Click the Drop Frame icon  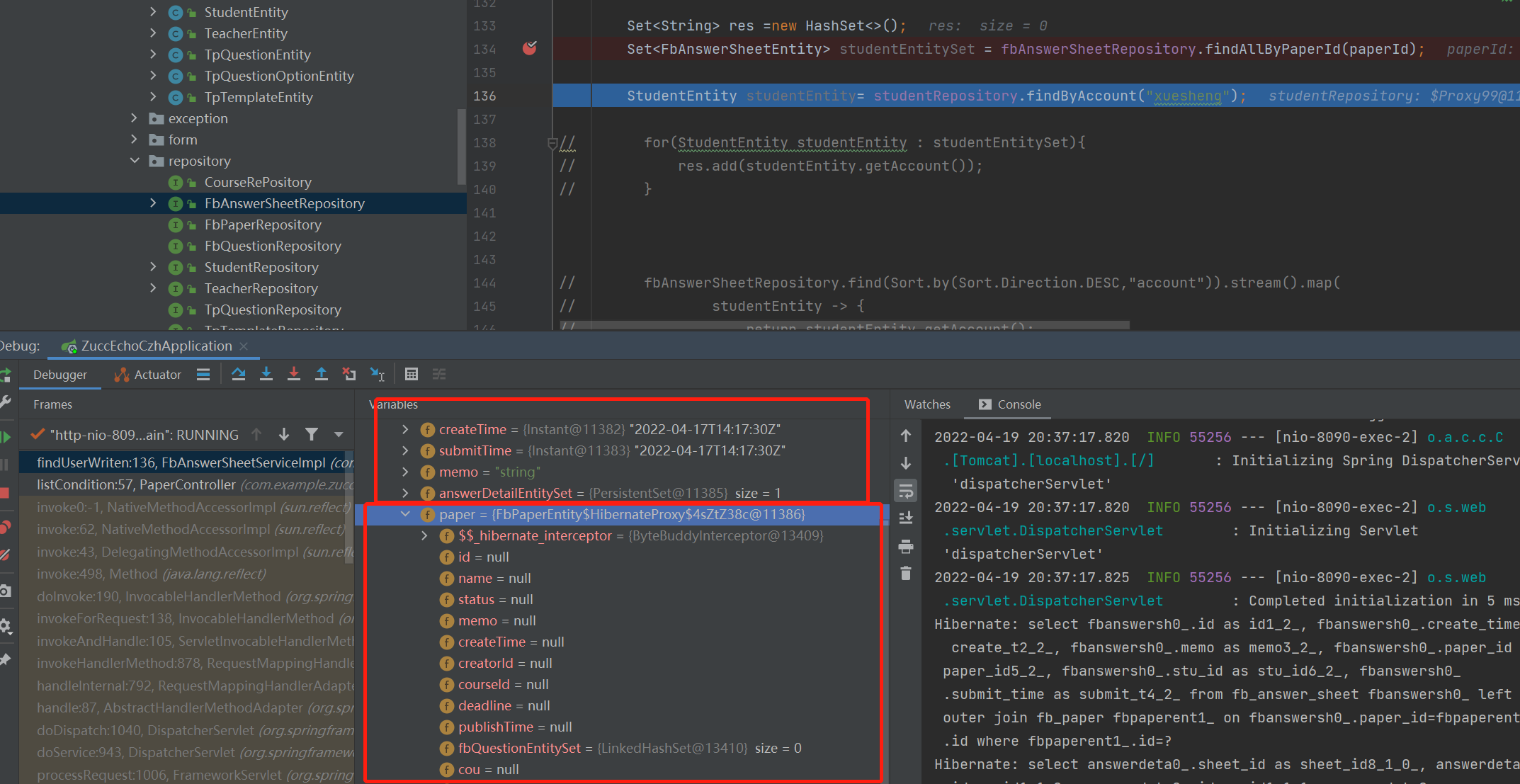tap(349, 374)
